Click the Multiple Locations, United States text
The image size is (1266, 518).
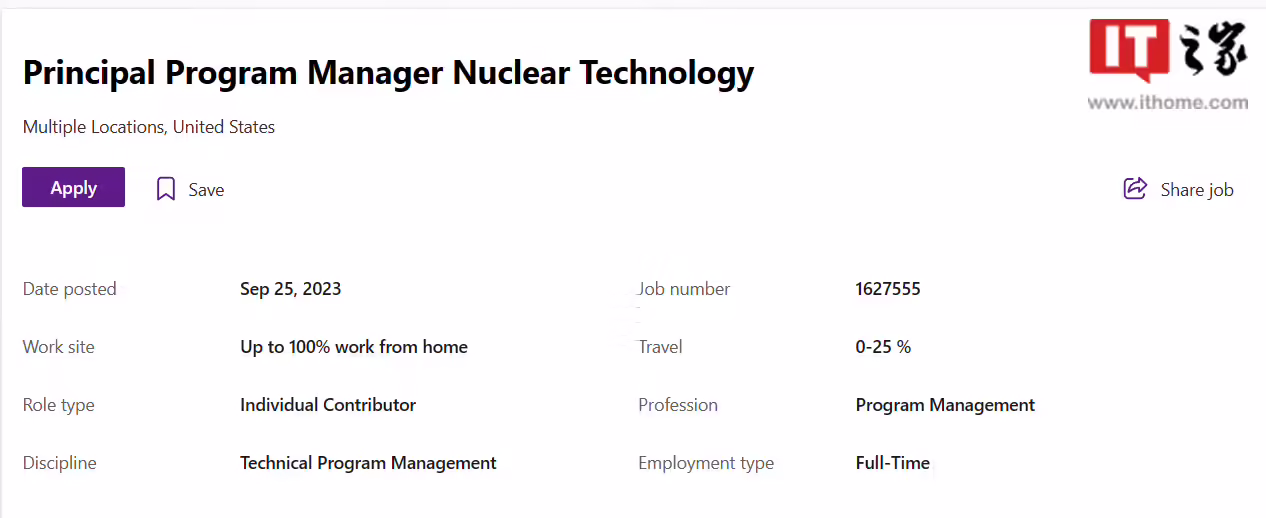coord(149,127)
